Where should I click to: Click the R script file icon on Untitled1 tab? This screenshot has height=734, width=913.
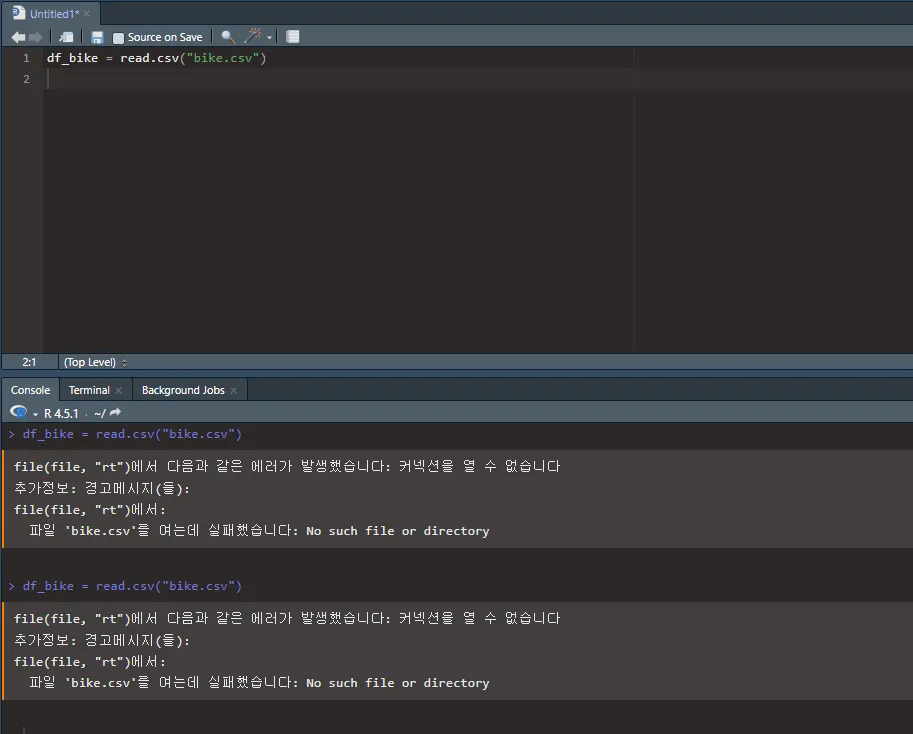(x=19, y=13)
